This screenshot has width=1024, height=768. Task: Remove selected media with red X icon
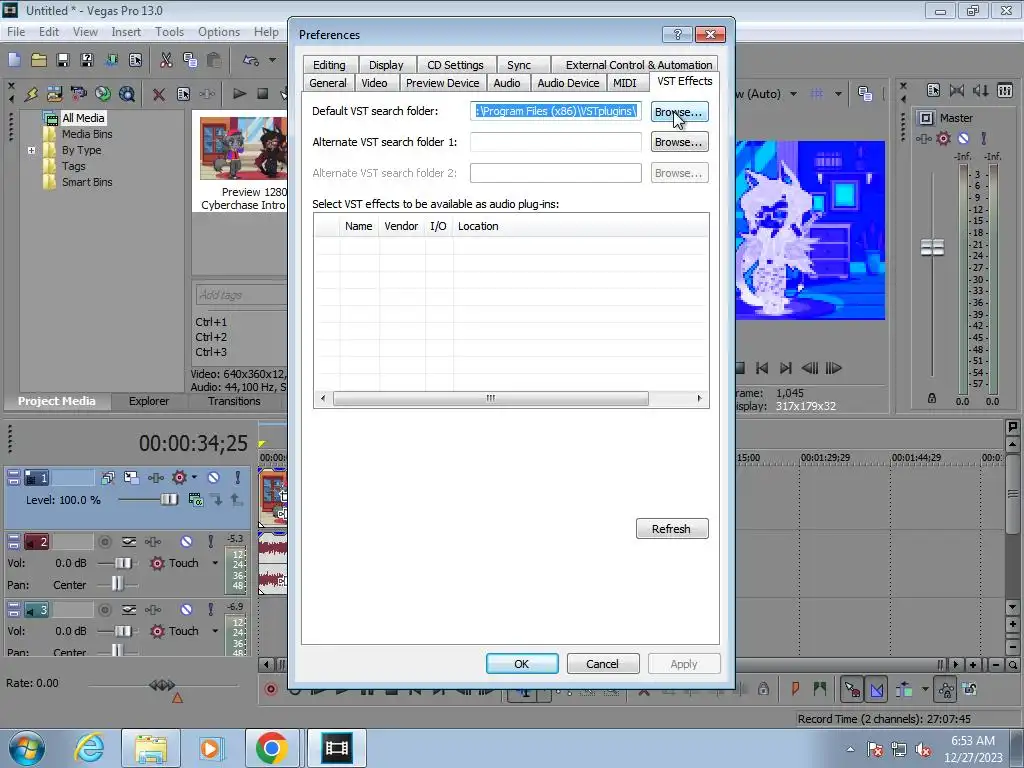[158, 94]
